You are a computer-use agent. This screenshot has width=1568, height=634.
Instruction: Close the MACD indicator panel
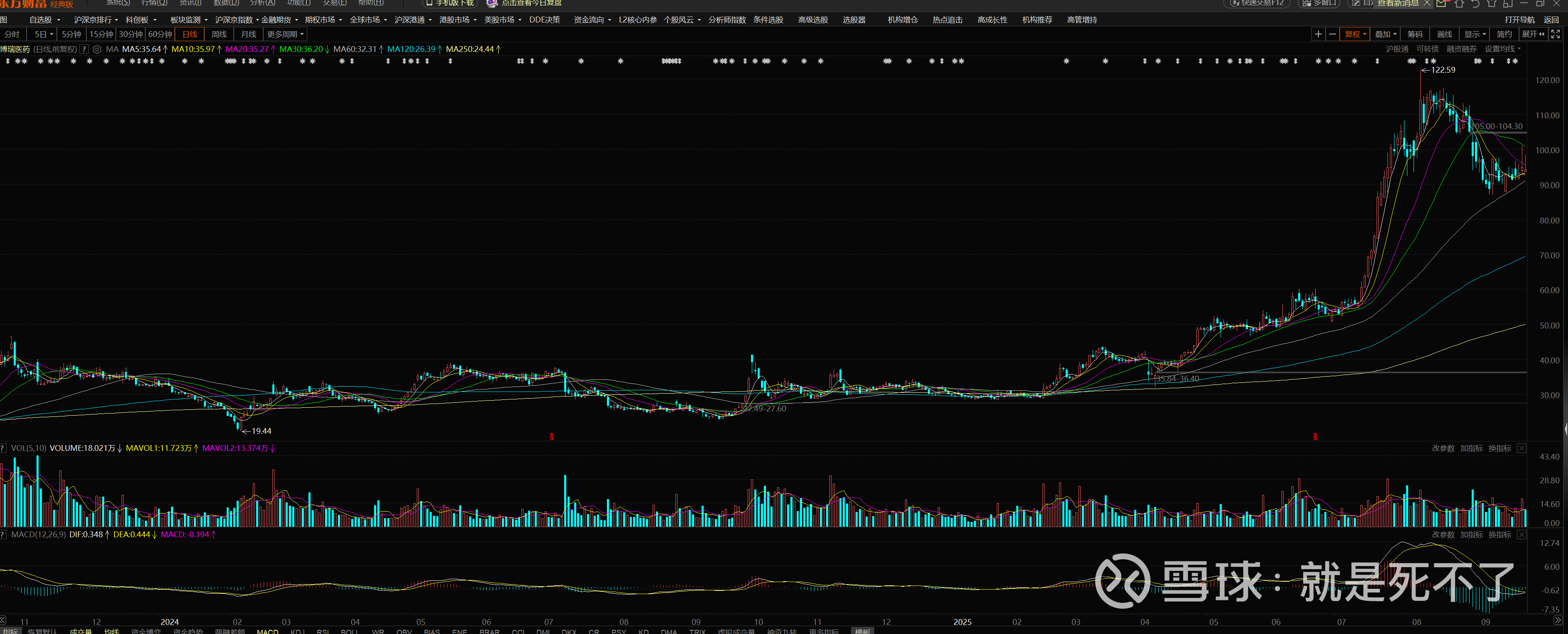(1521, 535)
